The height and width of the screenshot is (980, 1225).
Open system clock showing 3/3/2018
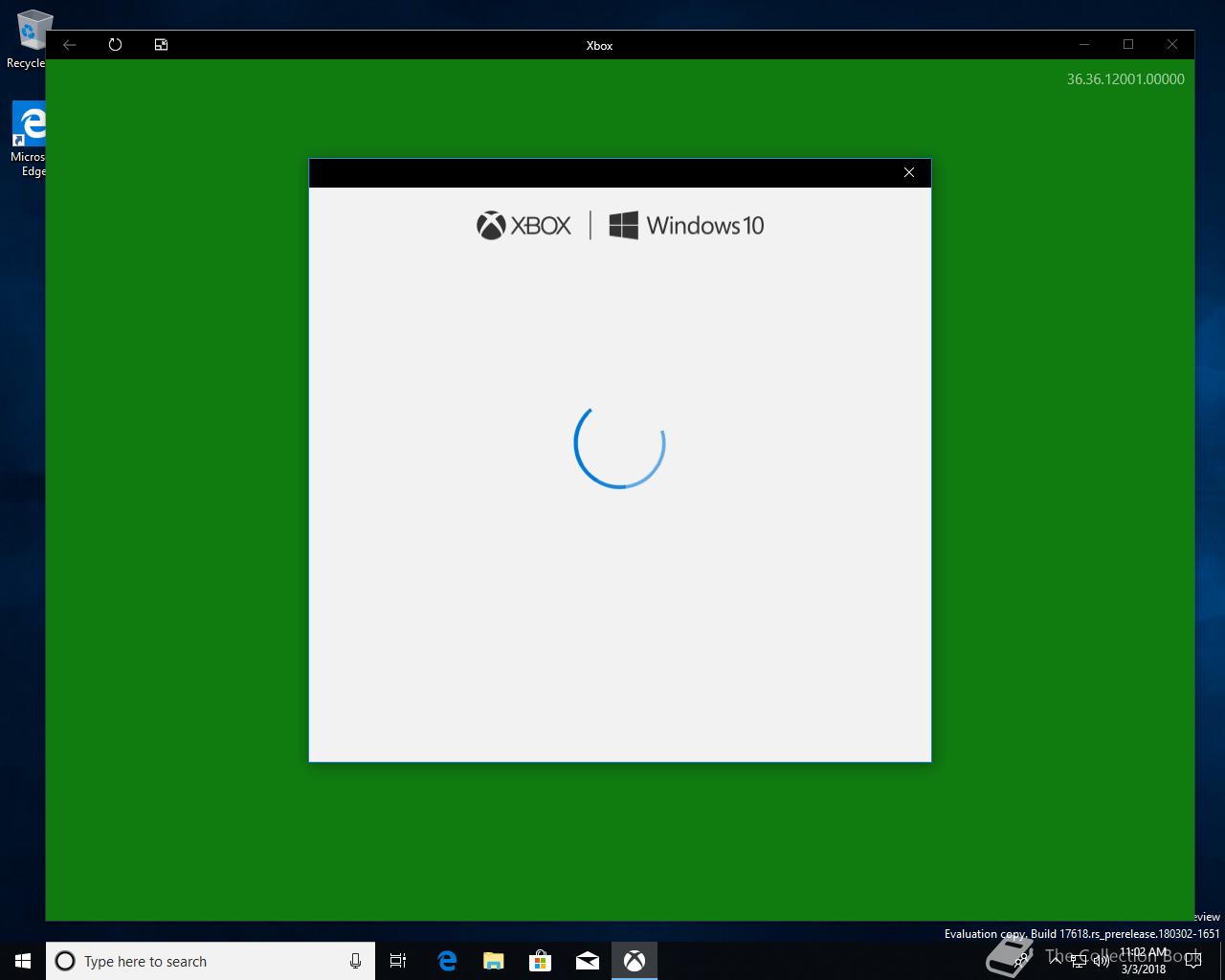pos(1144,961)
